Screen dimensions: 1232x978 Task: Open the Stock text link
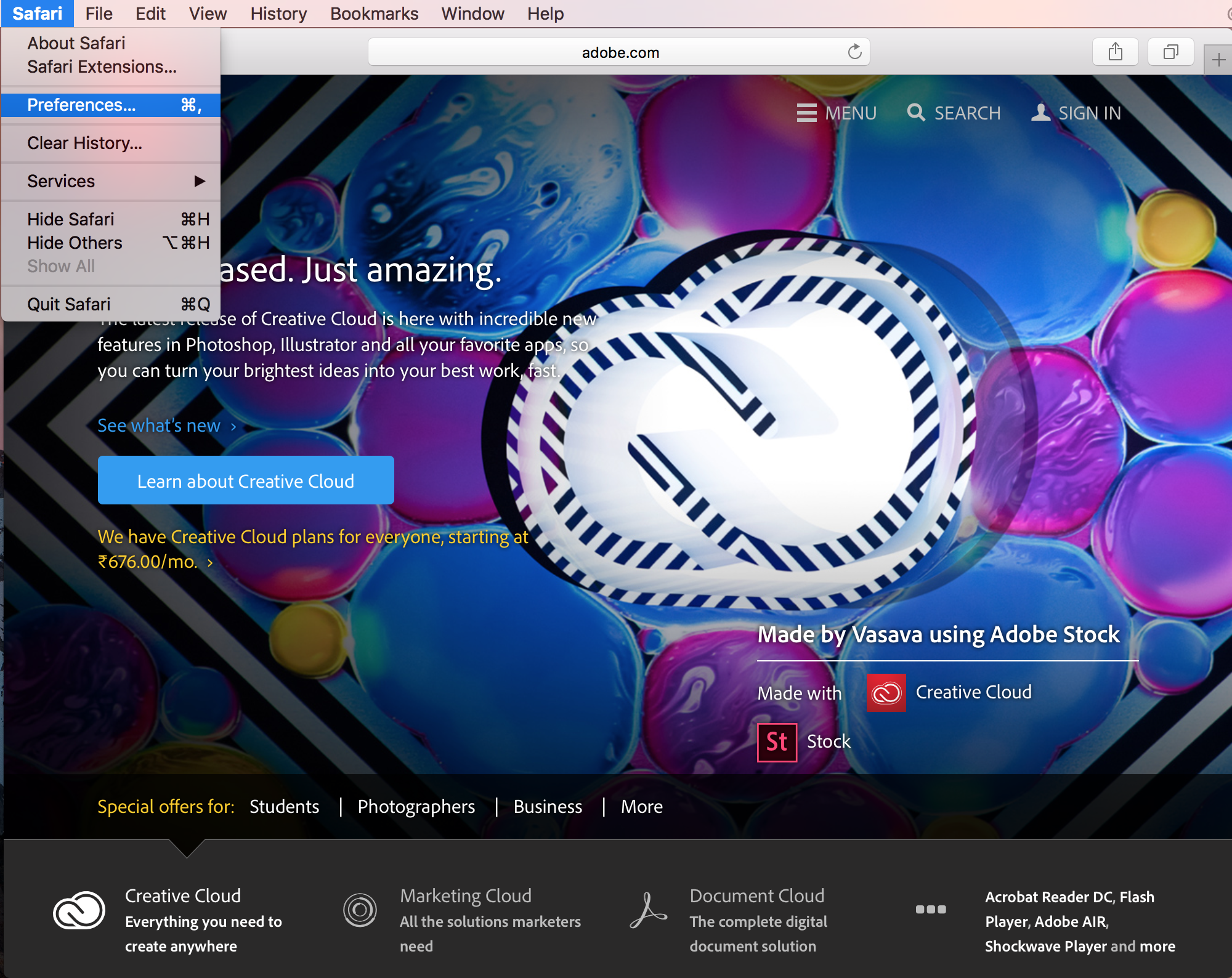click(x=829, y=742)
